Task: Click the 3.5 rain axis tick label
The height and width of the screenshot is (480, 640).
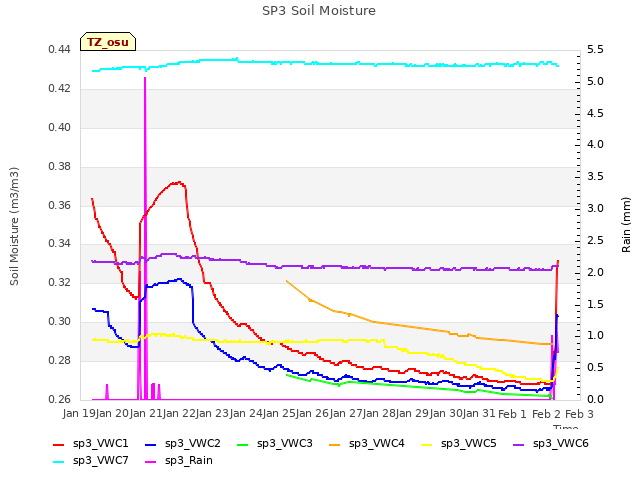Action: pyautogui.click(x=595, y=176)
